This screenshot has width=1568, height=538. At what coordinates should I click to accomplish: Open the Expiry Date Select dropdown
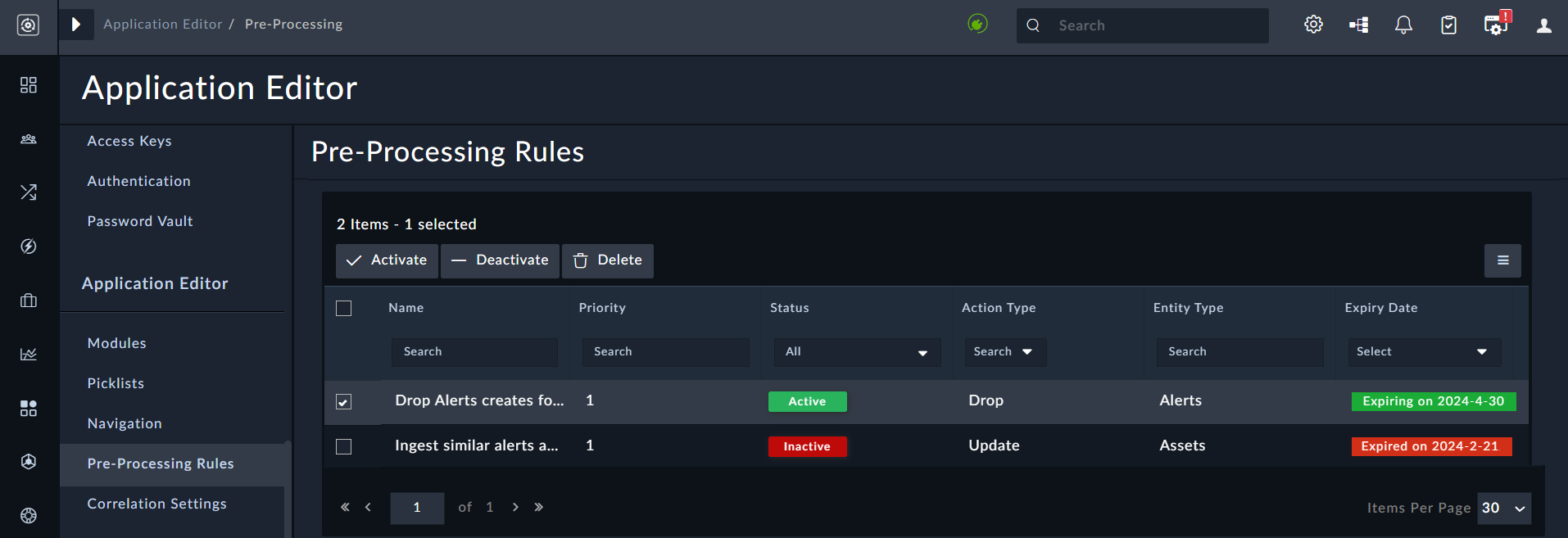(1424, 352)
